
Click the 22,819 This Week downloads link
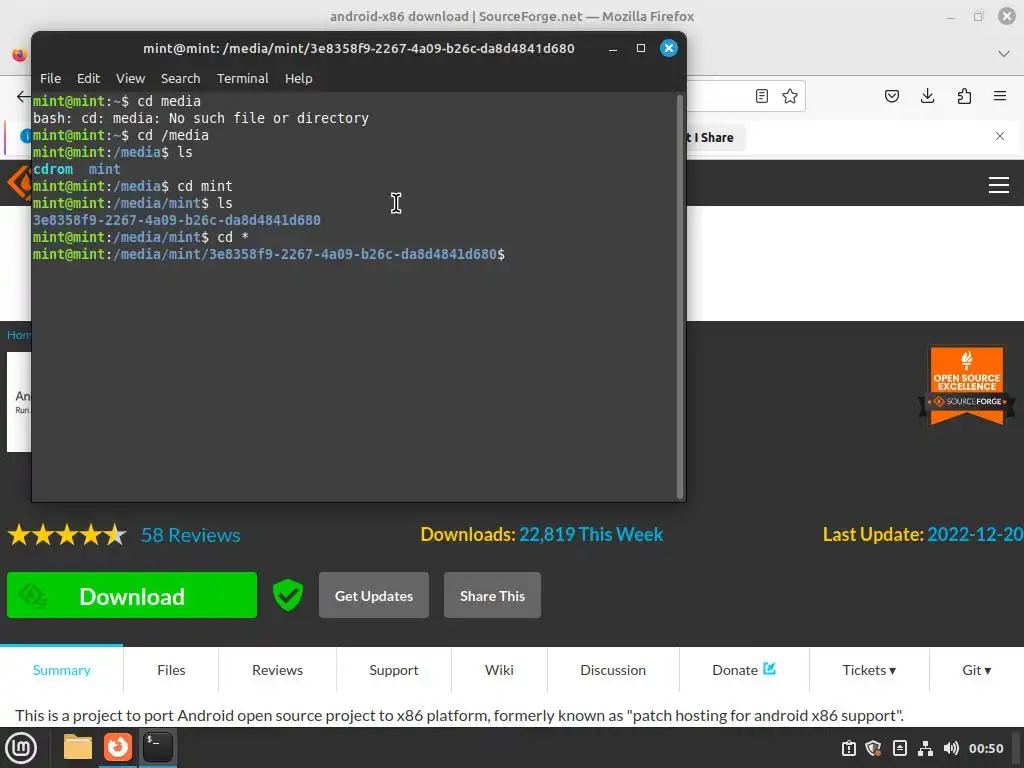pyautogui.click(x=591, y=534)
